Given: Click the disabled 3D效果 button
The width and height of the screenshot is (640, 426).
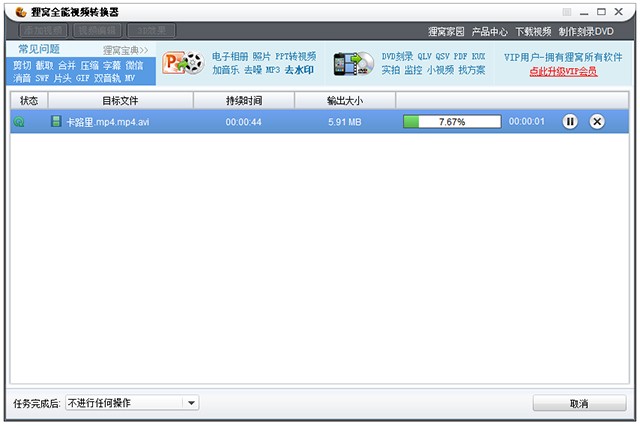Looking at the screenshot, I should tap(151, 30).
